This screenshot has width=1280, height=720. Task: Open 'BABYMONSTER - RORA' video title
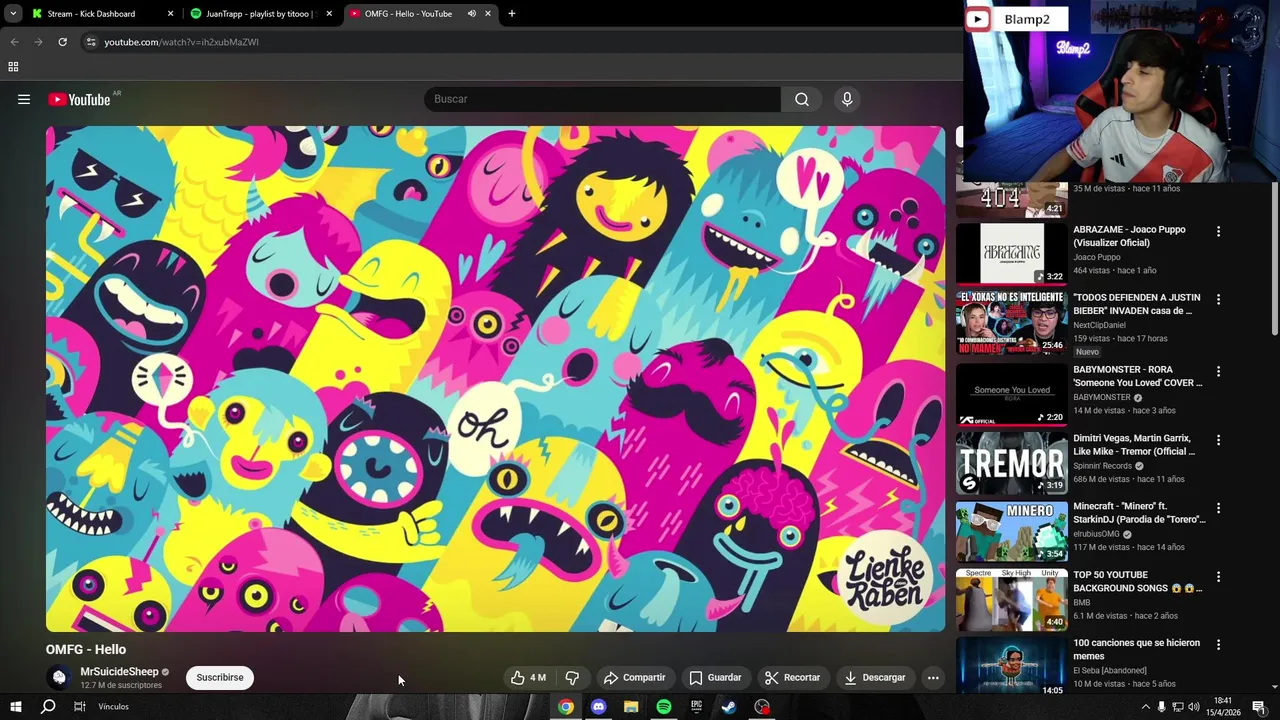click(1137, 376)
